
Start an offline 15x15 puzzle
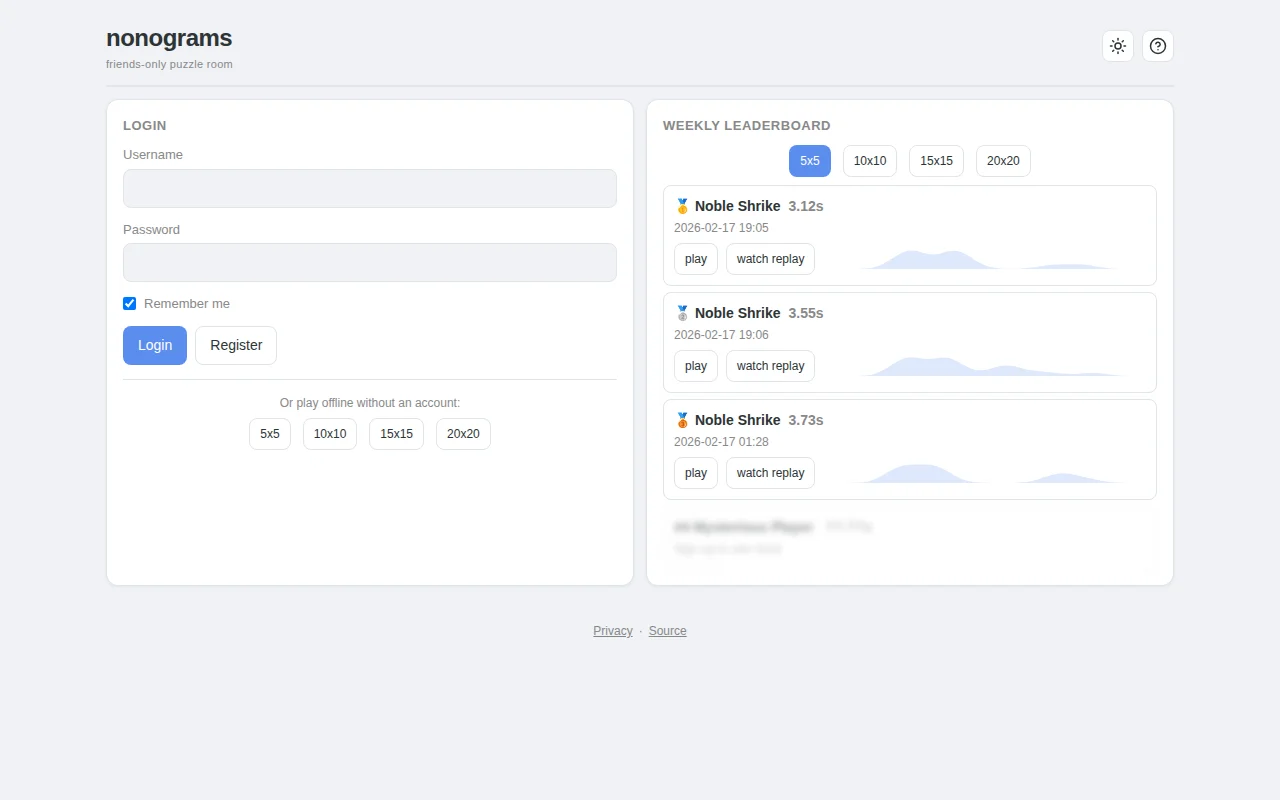click(397, 434)
